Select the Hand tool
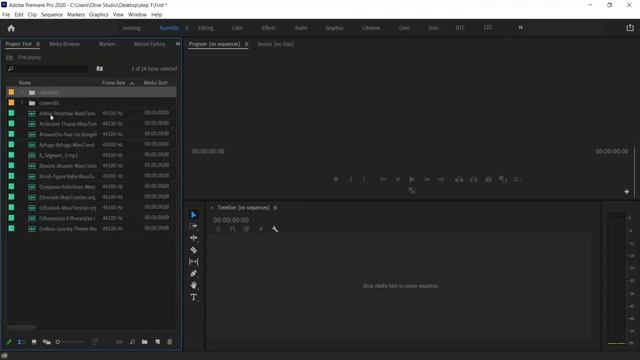 (193, 285)
